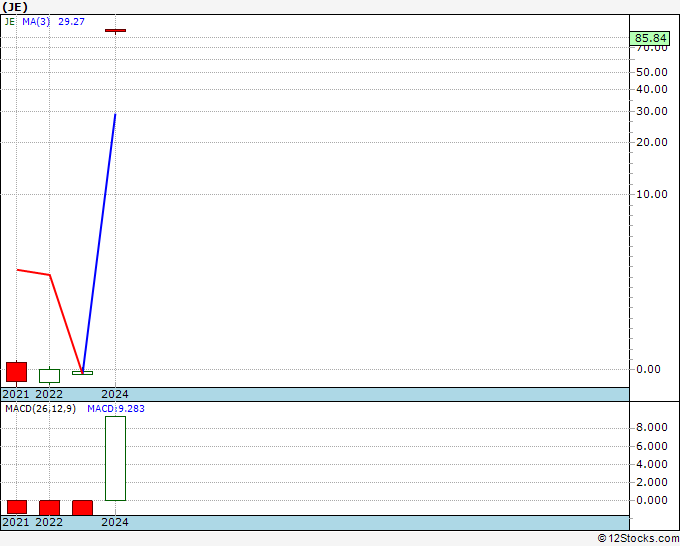This screenshot has width=680, height=546.
Task: Click the MACD 9.283 value label
Action: pyautogui.click(x=116, y=409)
